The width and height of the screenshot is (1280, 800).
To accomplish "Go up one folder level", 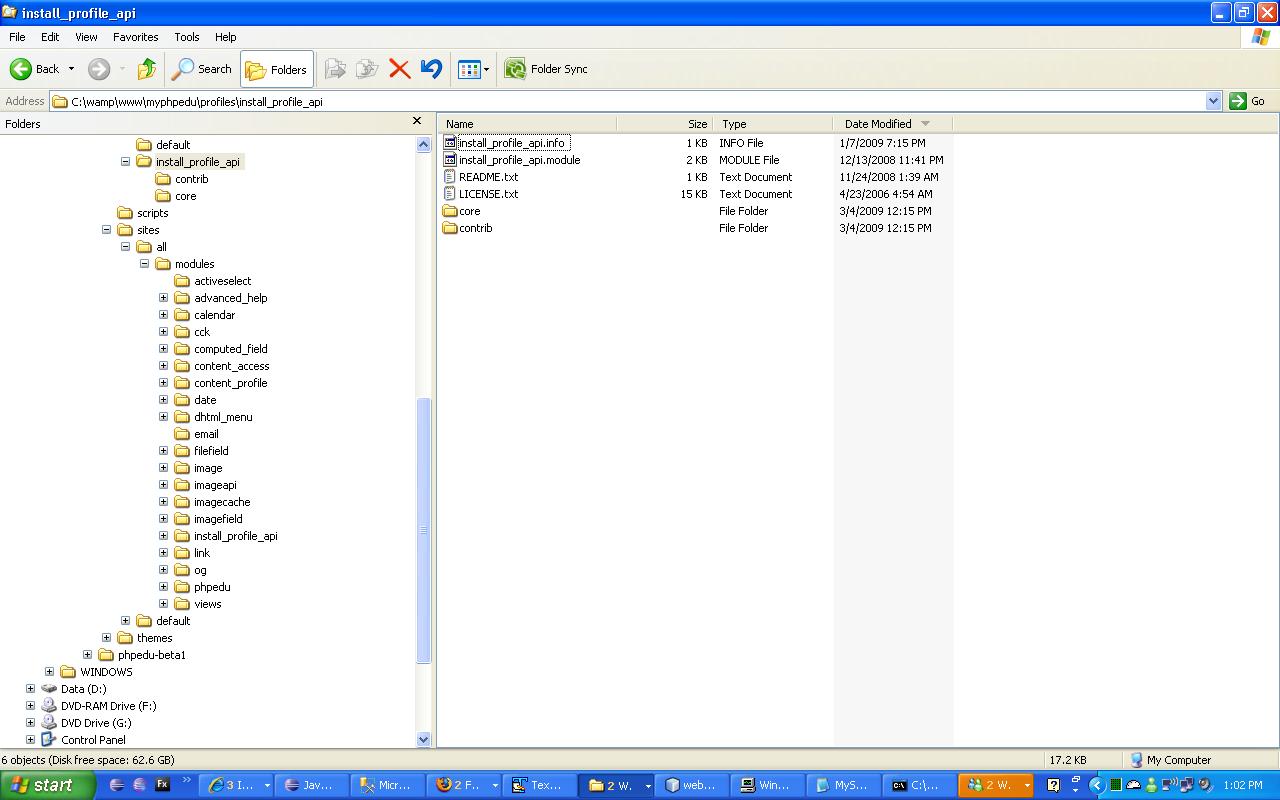I will pos(147,69).
